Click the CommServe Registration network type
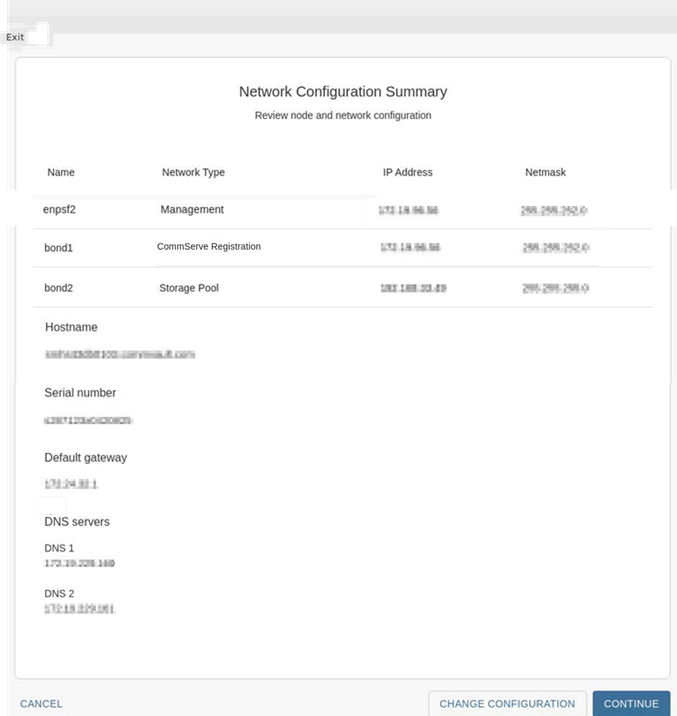 (x=208, y=247)
